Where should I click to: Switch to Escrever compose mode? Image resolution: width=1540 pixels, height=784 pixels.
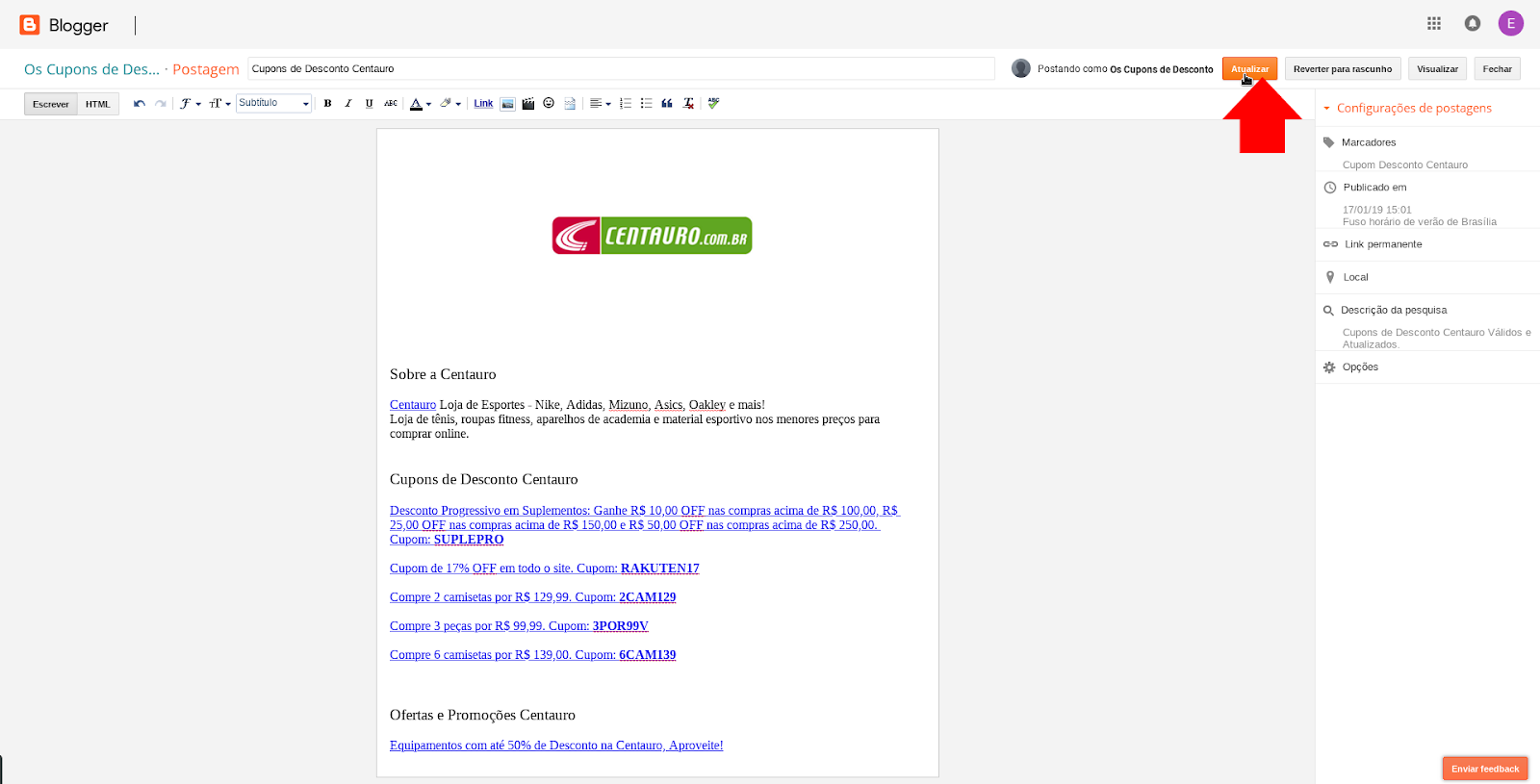coord(51,104)
